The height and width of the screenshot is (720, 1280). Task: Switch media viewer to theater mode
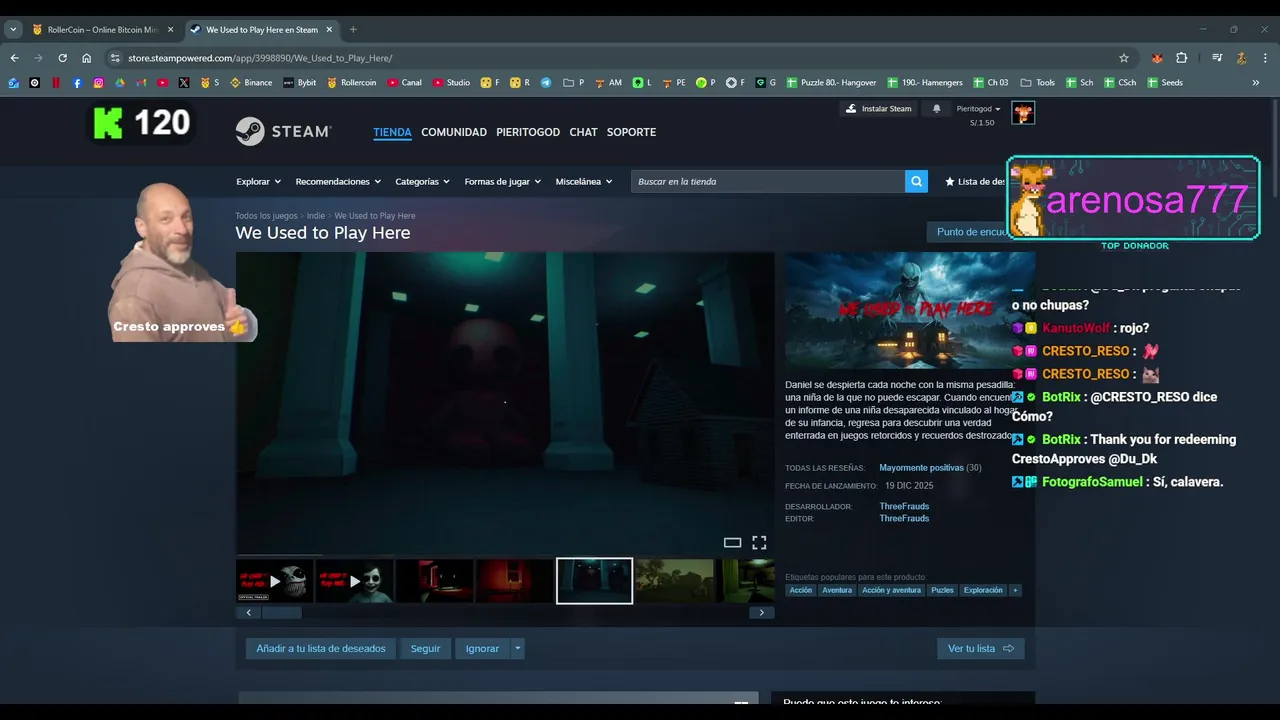(732, 542)
